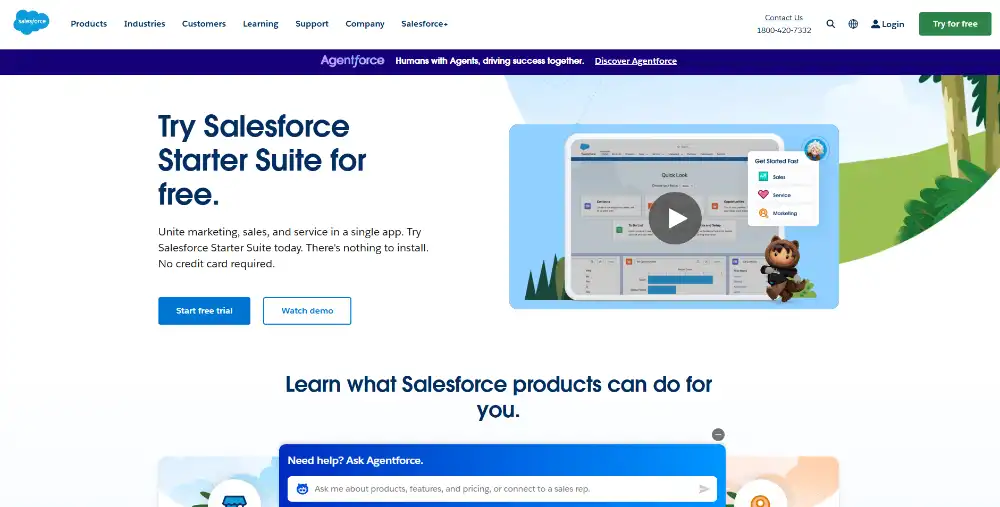
Task: Open the Company menu
Action: click(x=365, y=24)
